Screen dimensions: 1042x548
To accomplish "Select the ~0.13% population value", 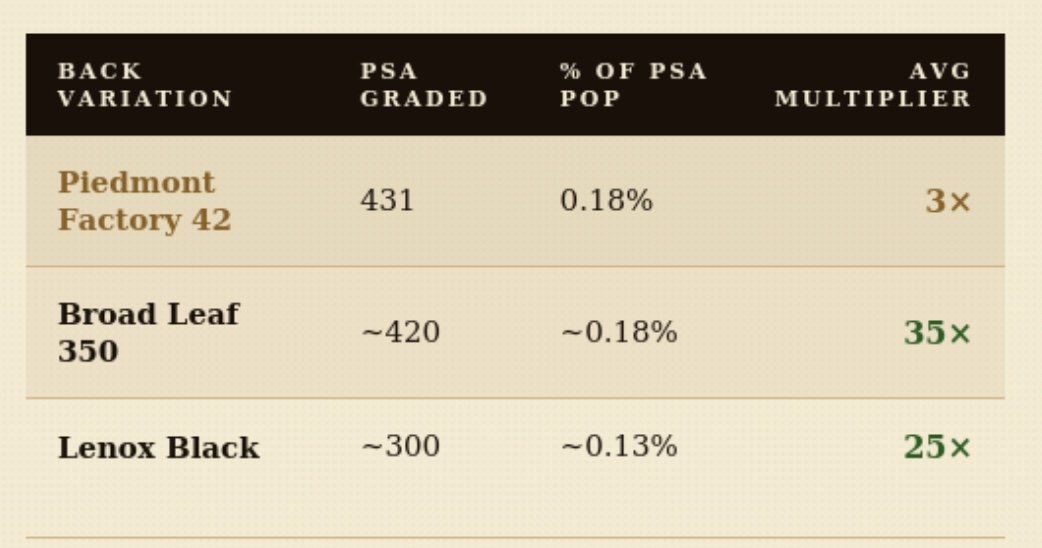I will click(x=618, y=446).
